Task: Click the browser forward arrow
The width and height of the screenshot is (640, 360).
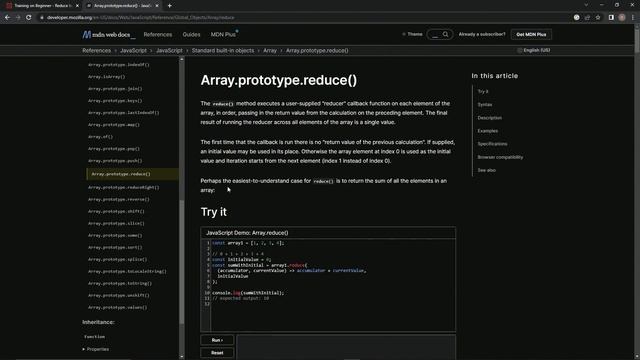Action: [x=18, y=18]
